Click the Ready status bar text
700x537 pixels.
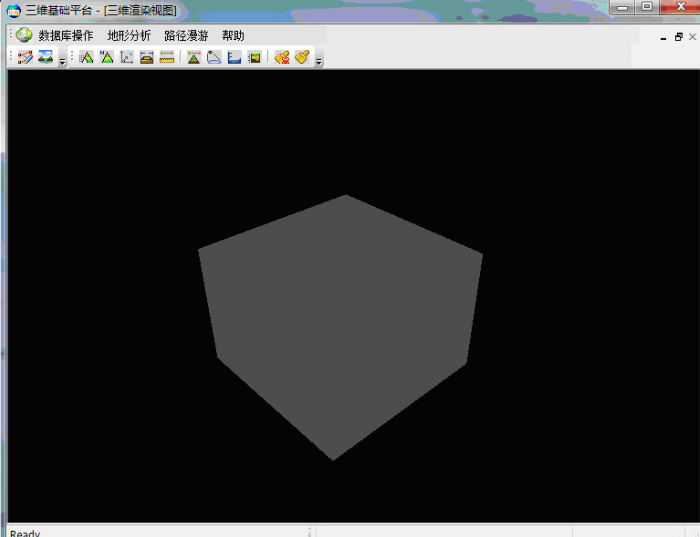25,533
